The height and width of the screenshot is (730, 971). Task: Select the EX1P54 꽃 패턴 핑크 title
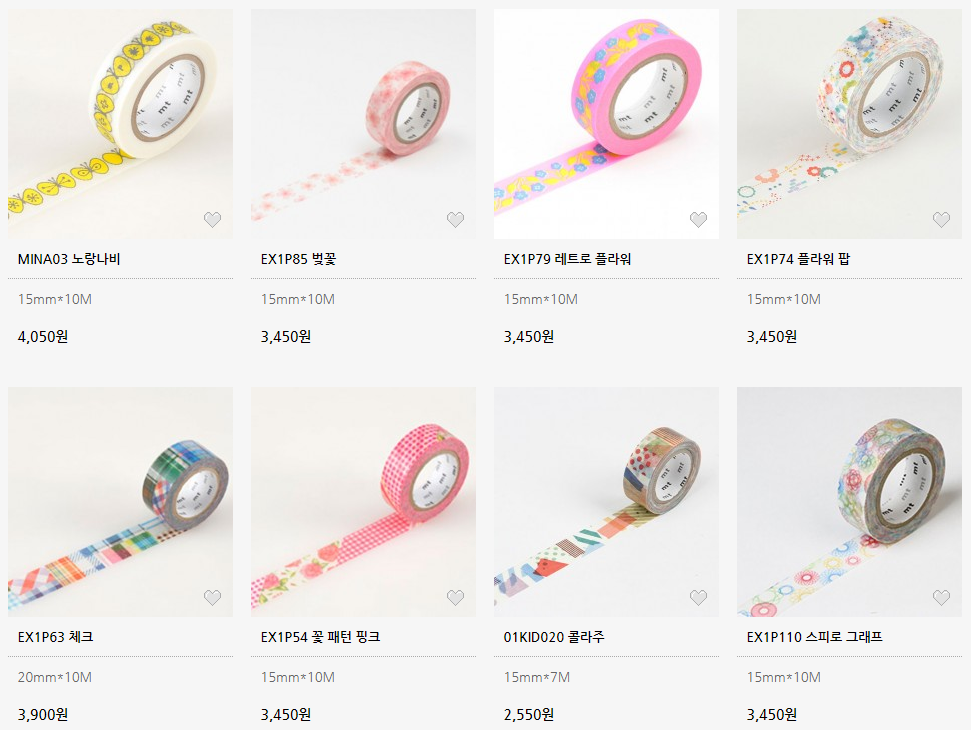320,637
